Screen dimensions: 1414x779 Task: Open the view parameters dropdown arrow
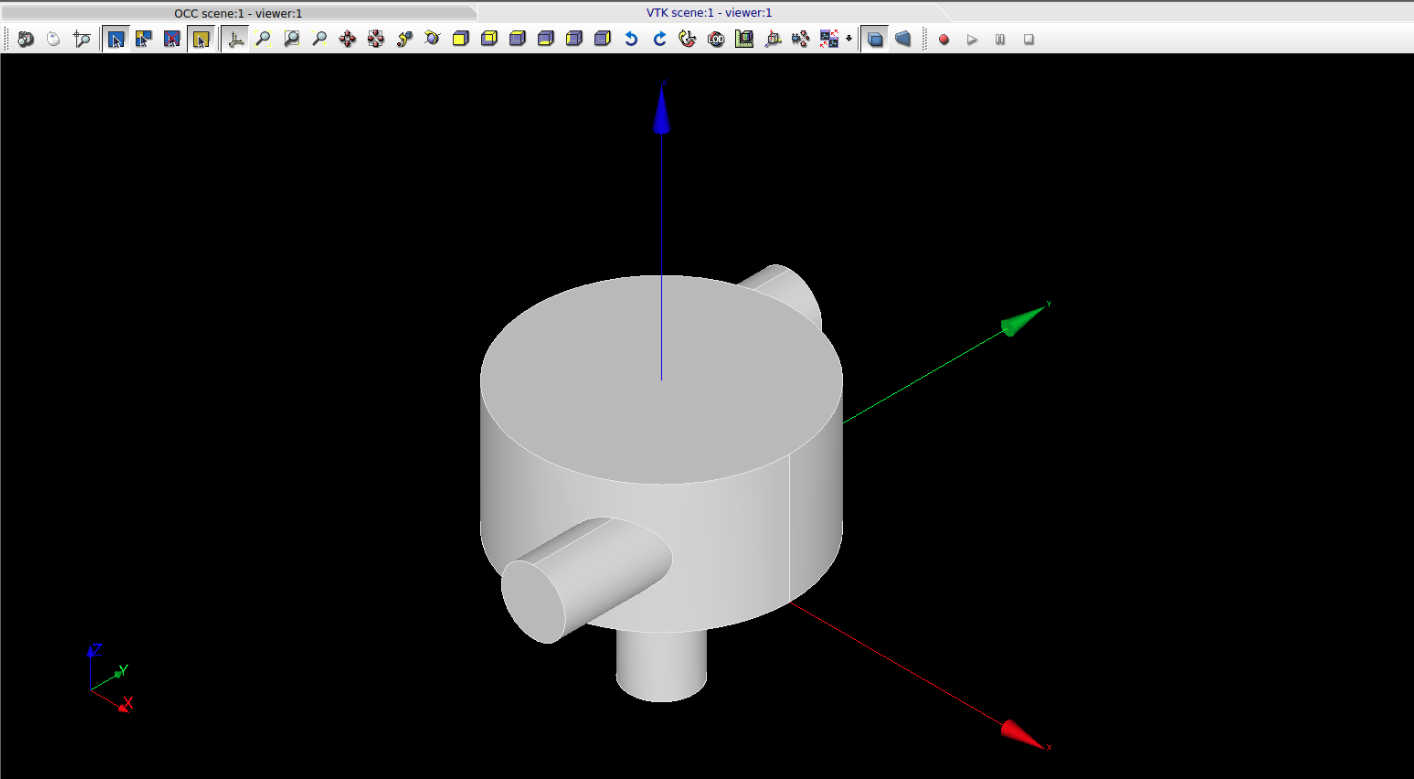click(x=848, y=39)
